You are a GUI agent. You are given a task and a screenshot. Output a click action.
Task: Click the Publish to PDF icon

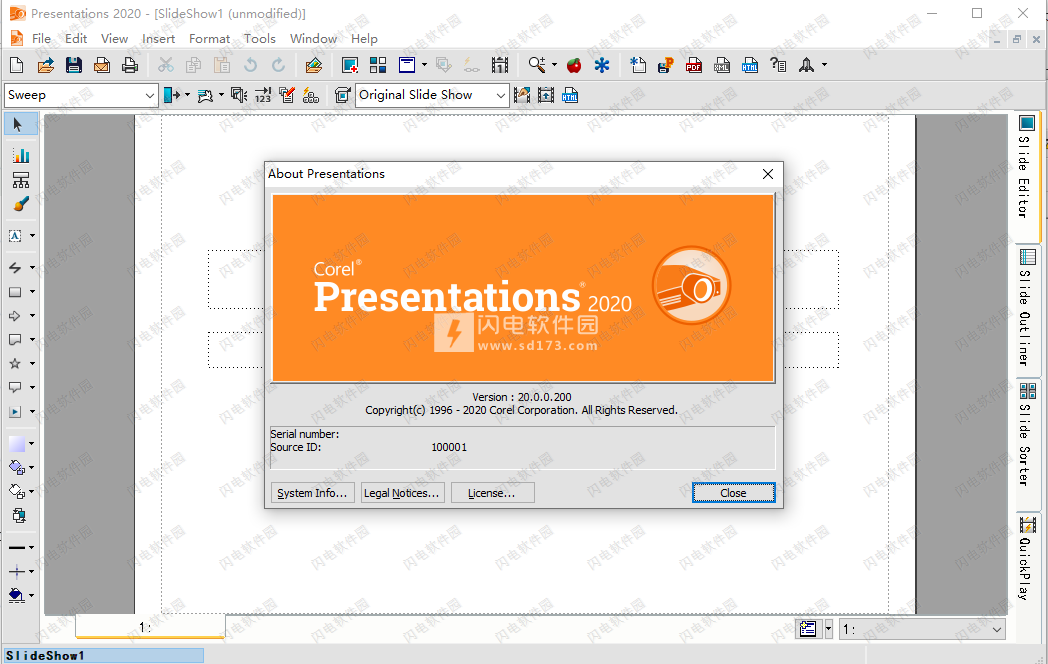click(694, 65)
